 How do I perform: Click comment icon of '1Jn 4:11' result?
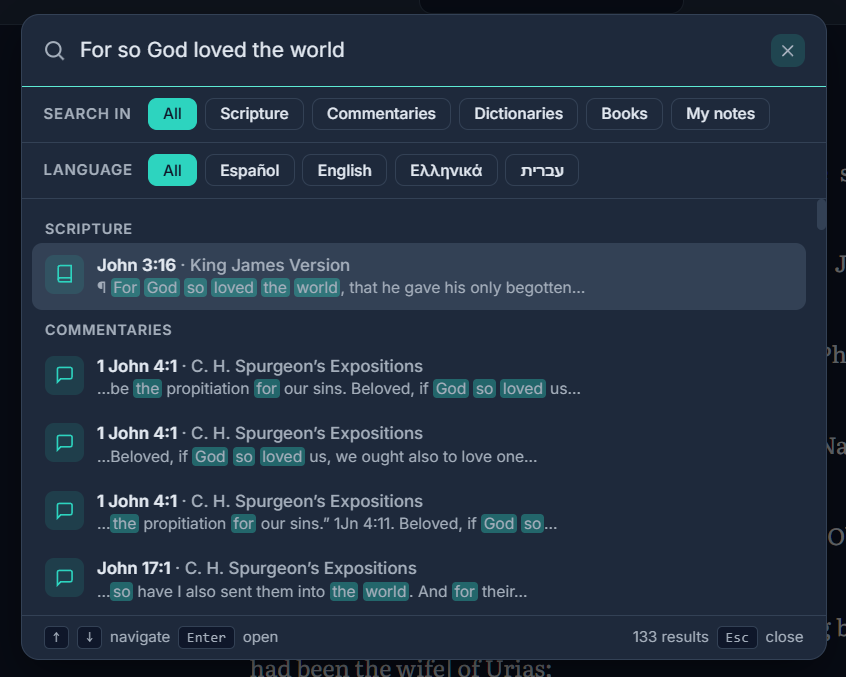coord(64,510)
